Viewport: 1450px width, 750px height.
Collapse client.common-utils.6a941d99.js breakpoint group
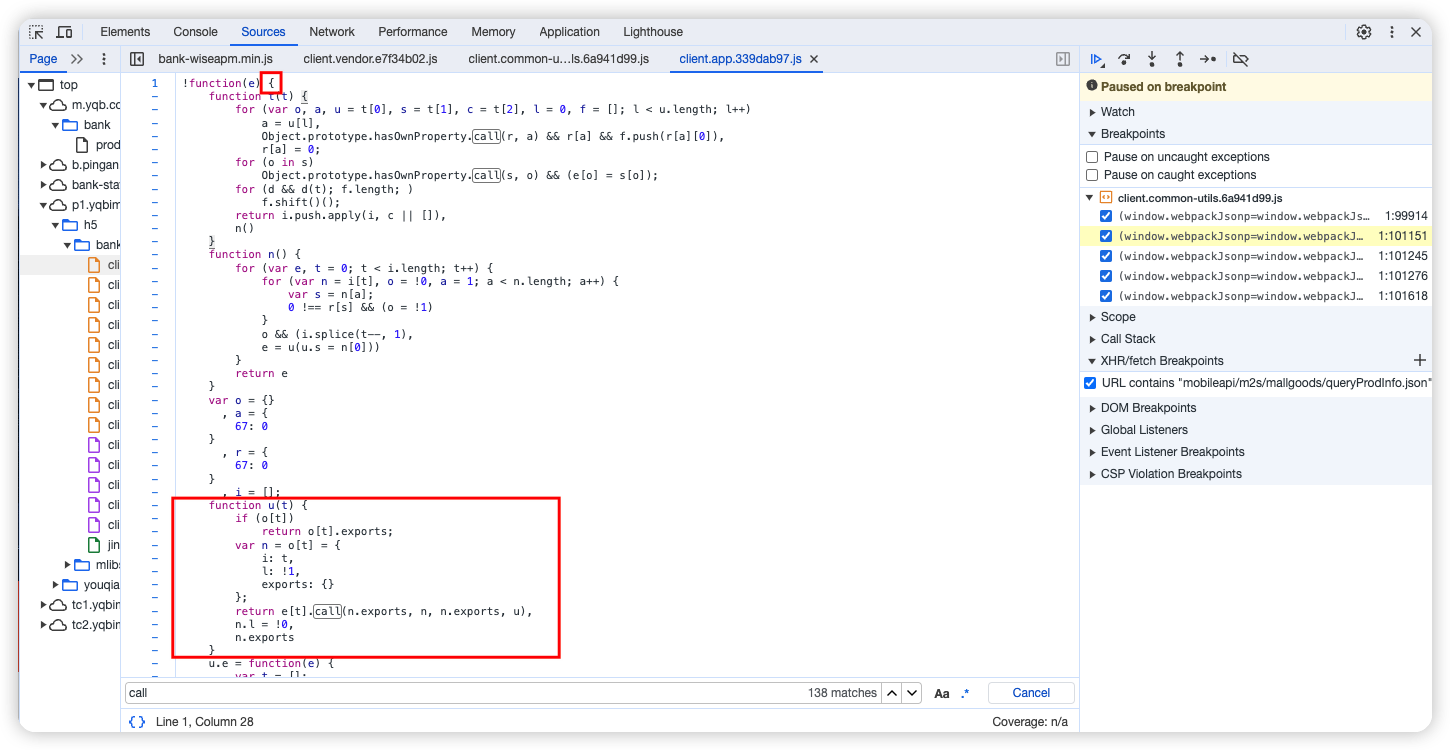pyautogui.click(x=1090, y=198)
